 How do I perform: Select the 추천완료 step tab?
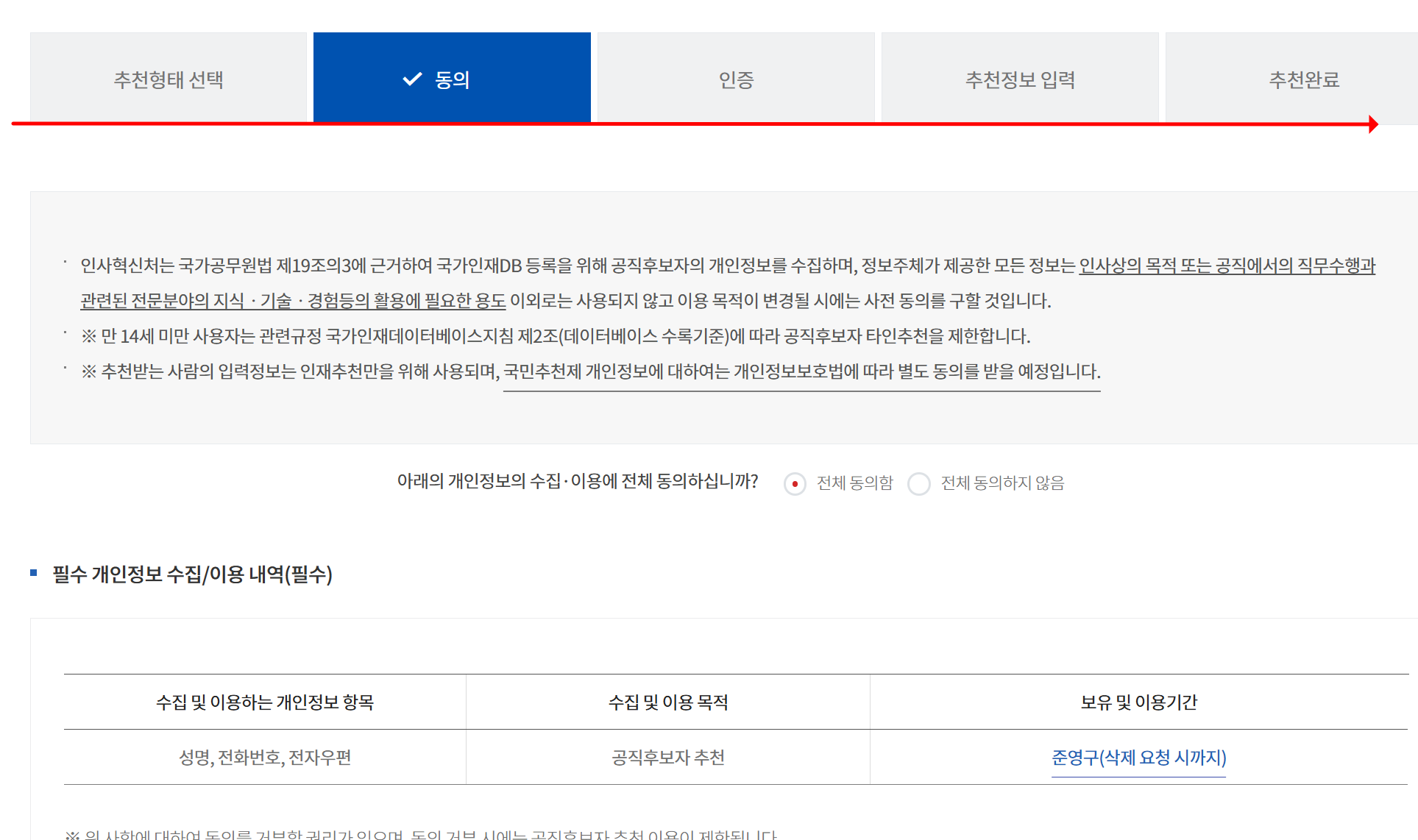point(1303,79)
